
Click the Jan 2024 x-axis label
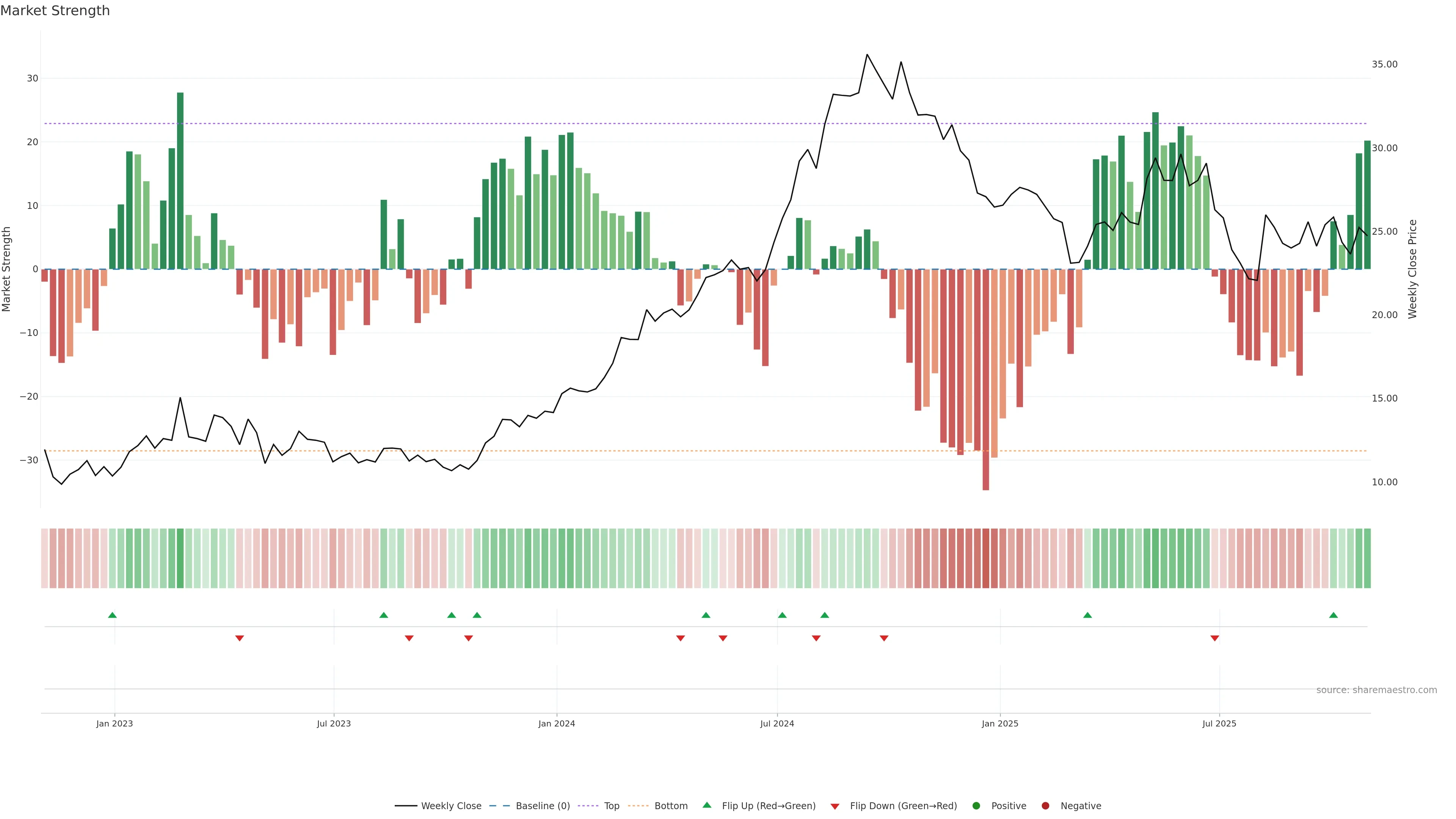(x=556, y=723)
